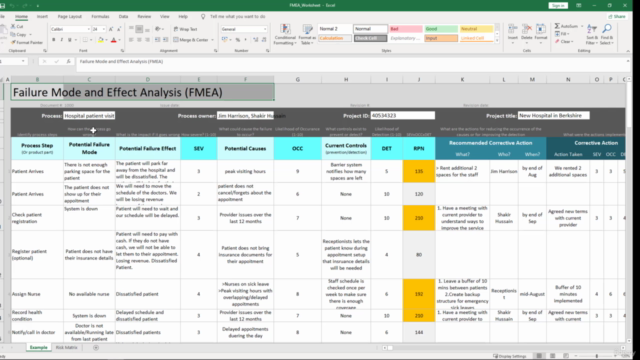
Task: Apply the Neutral cell style
Action: click(x=476, y=29)
